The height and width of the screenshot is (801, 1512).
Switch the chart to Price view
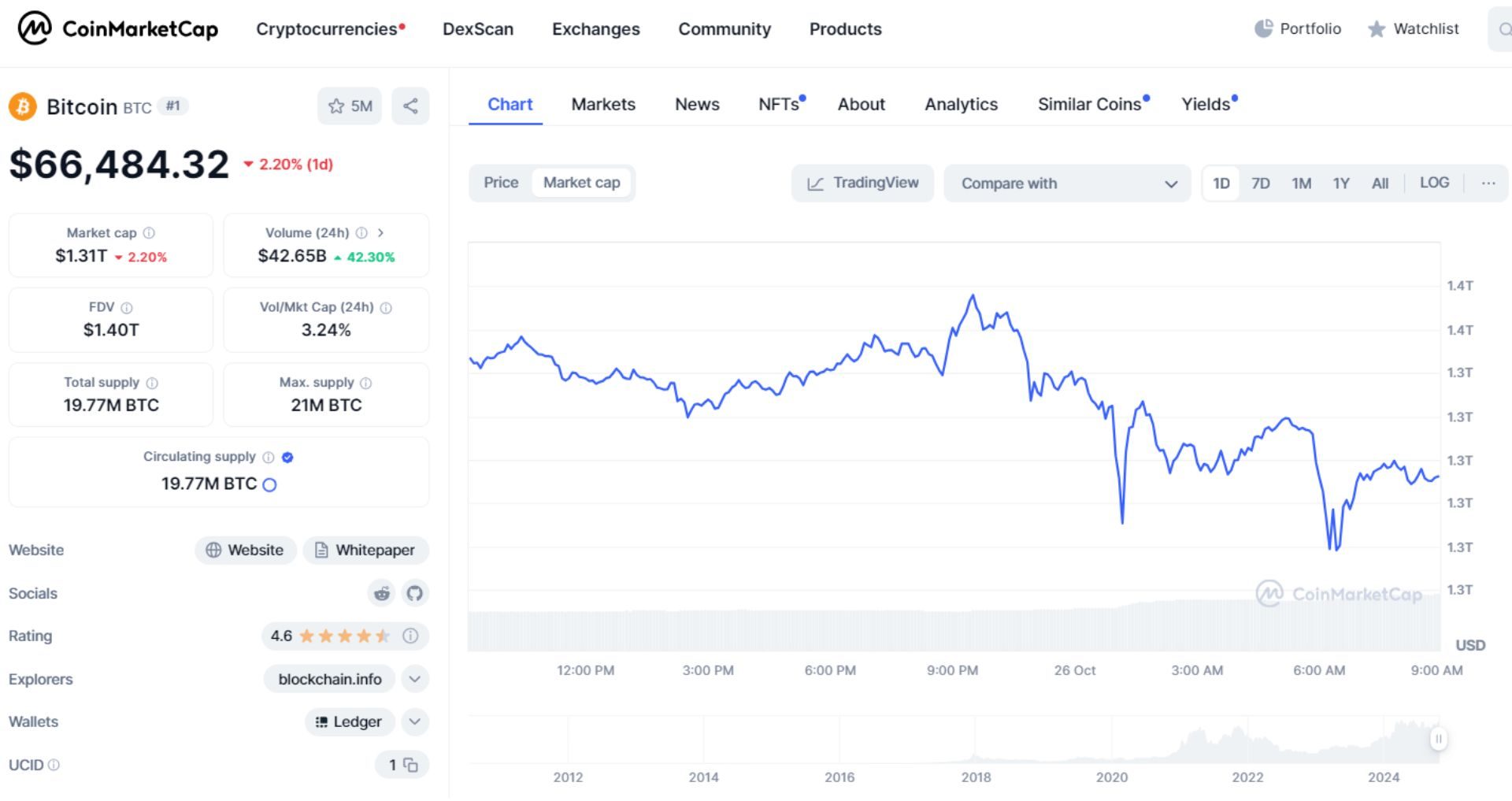coord(502,182)
